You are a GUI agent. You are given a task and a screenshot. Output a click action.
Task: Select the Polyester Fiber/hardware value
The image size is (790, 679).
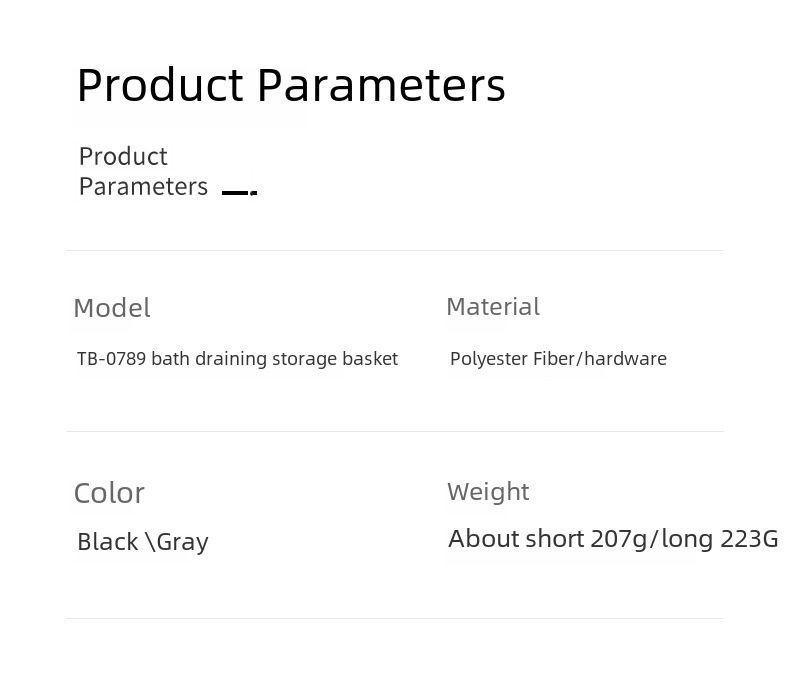coord(558,359)
